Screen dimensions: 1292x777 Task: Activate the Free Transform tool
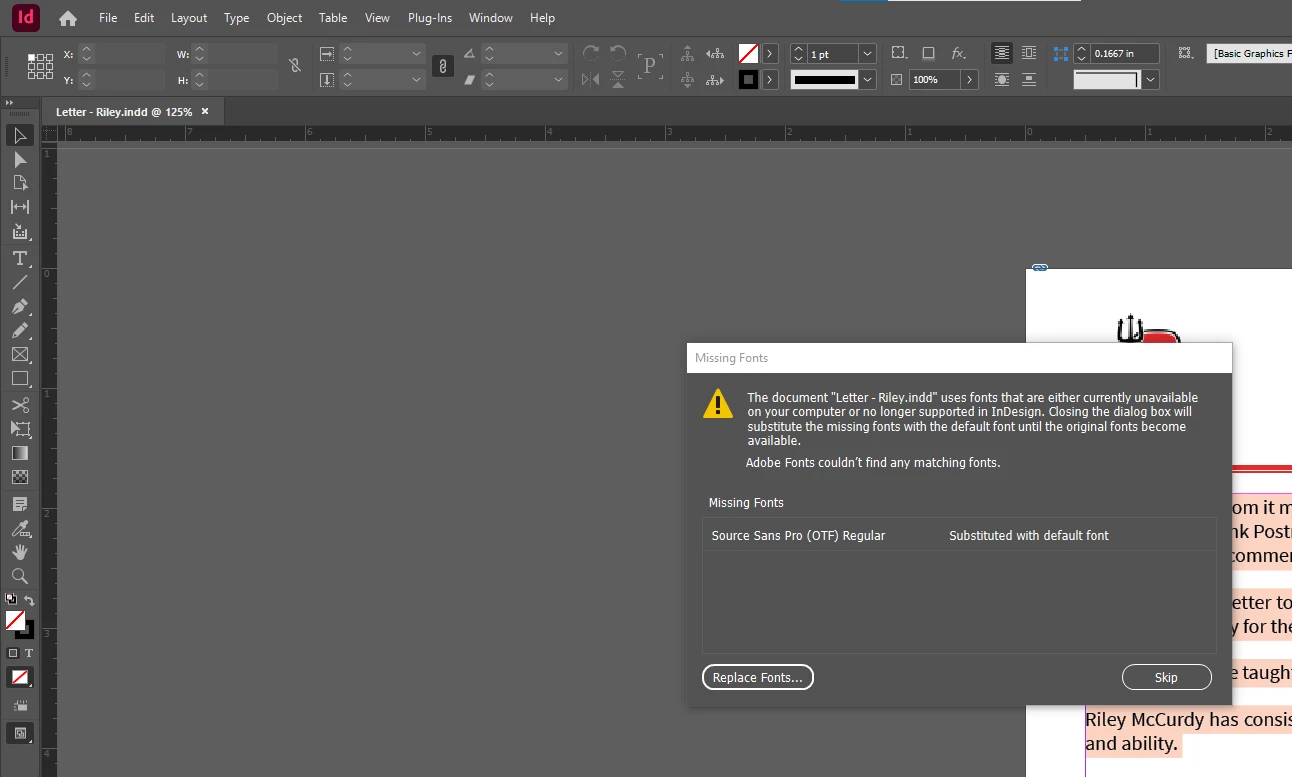[x=20, y=429]
